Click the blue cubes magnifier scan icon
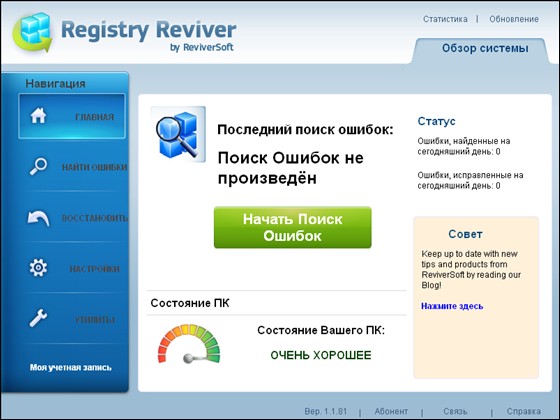560x420 pixels. [x=178, y=134]
